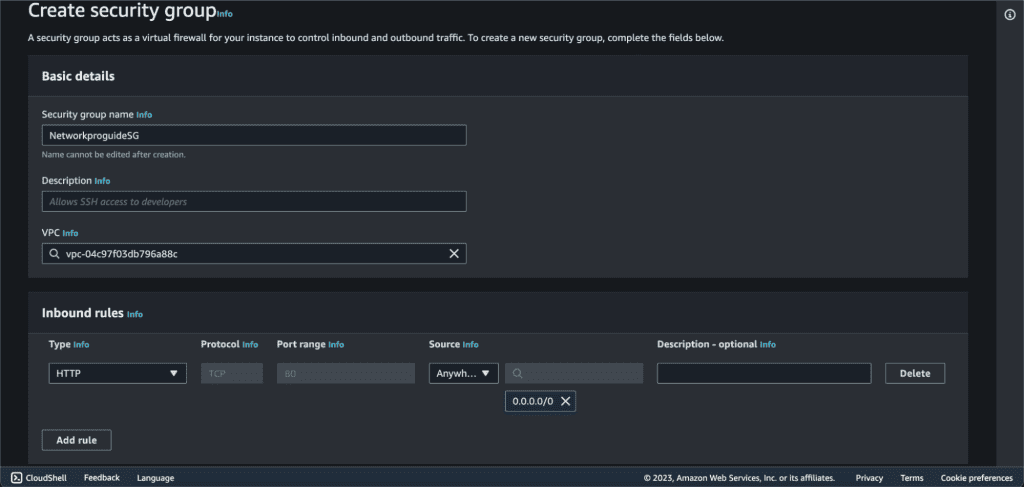The width and height of the screenshot is (1024, 487).
Task: Open the Terms link in footer
Action: pos(912,478)
